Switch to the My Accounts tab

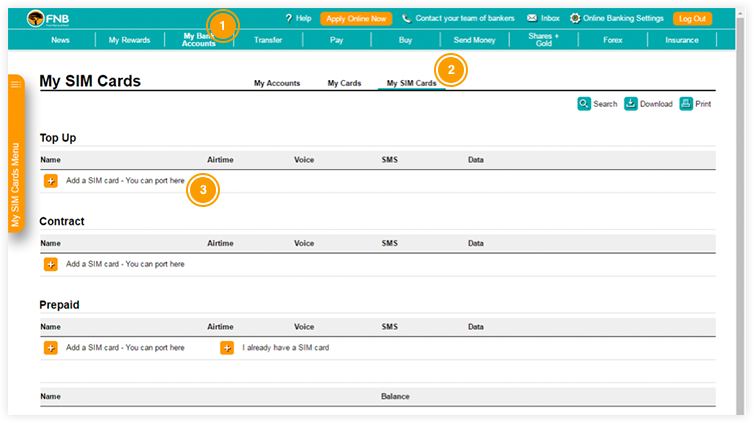(277, 83)
